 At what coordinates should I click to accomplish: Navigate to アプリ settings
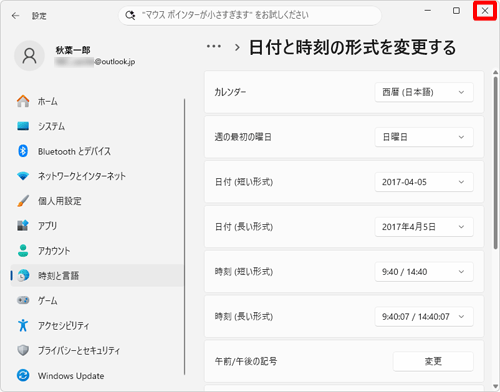[x=97, y=226]
